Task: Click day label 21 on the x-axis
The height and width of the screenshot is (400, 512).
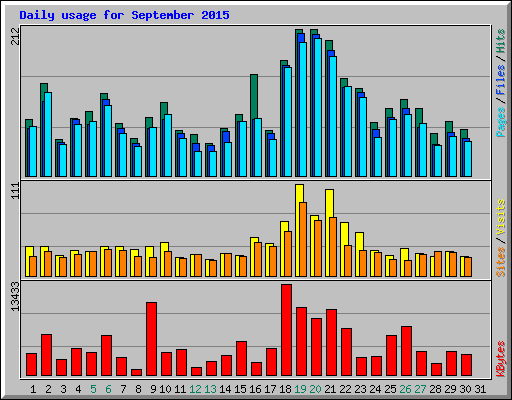Action: (x=330, y=389)
